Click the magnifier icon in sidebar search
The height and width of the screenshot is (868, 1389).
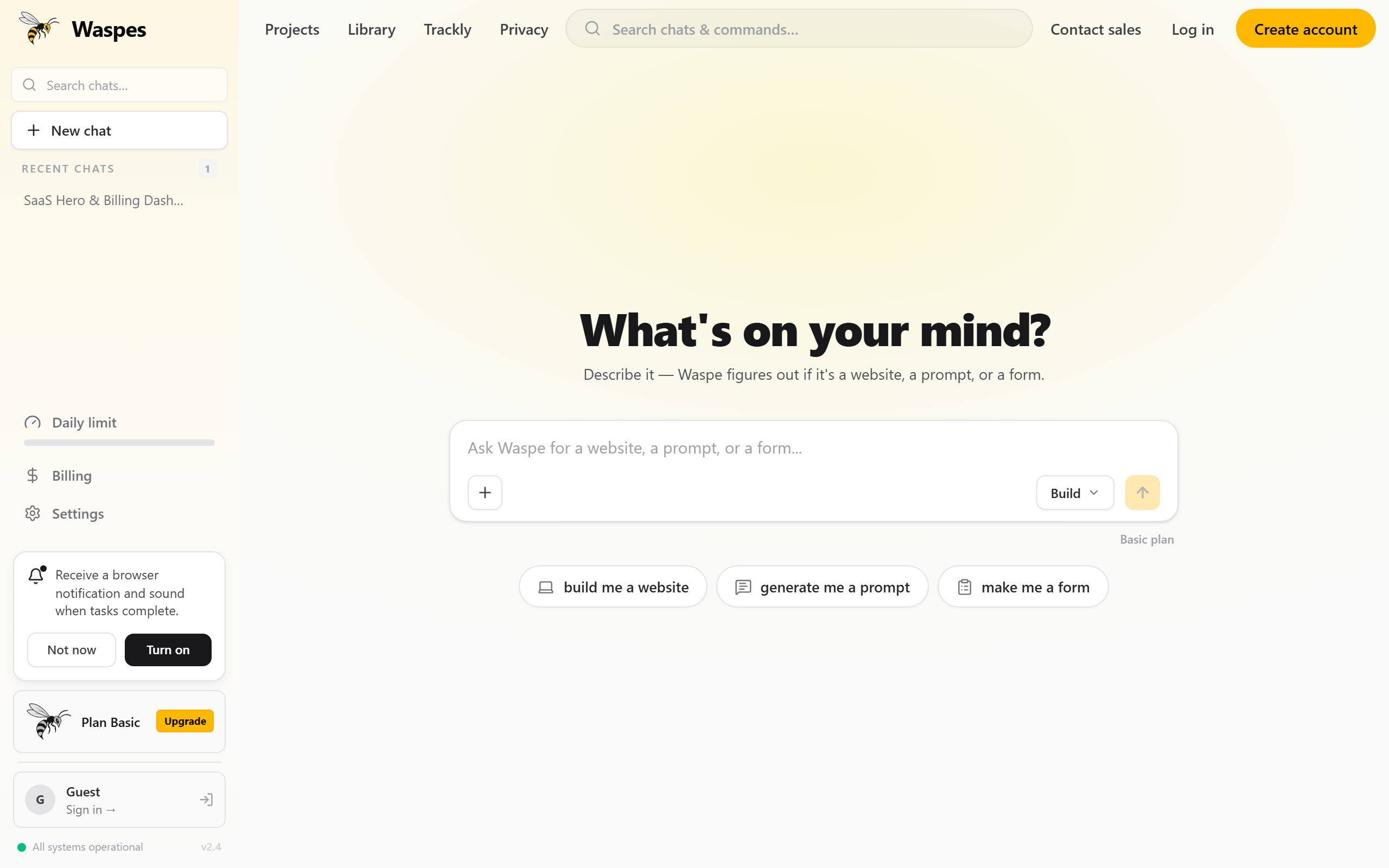[x=29, y=85]
